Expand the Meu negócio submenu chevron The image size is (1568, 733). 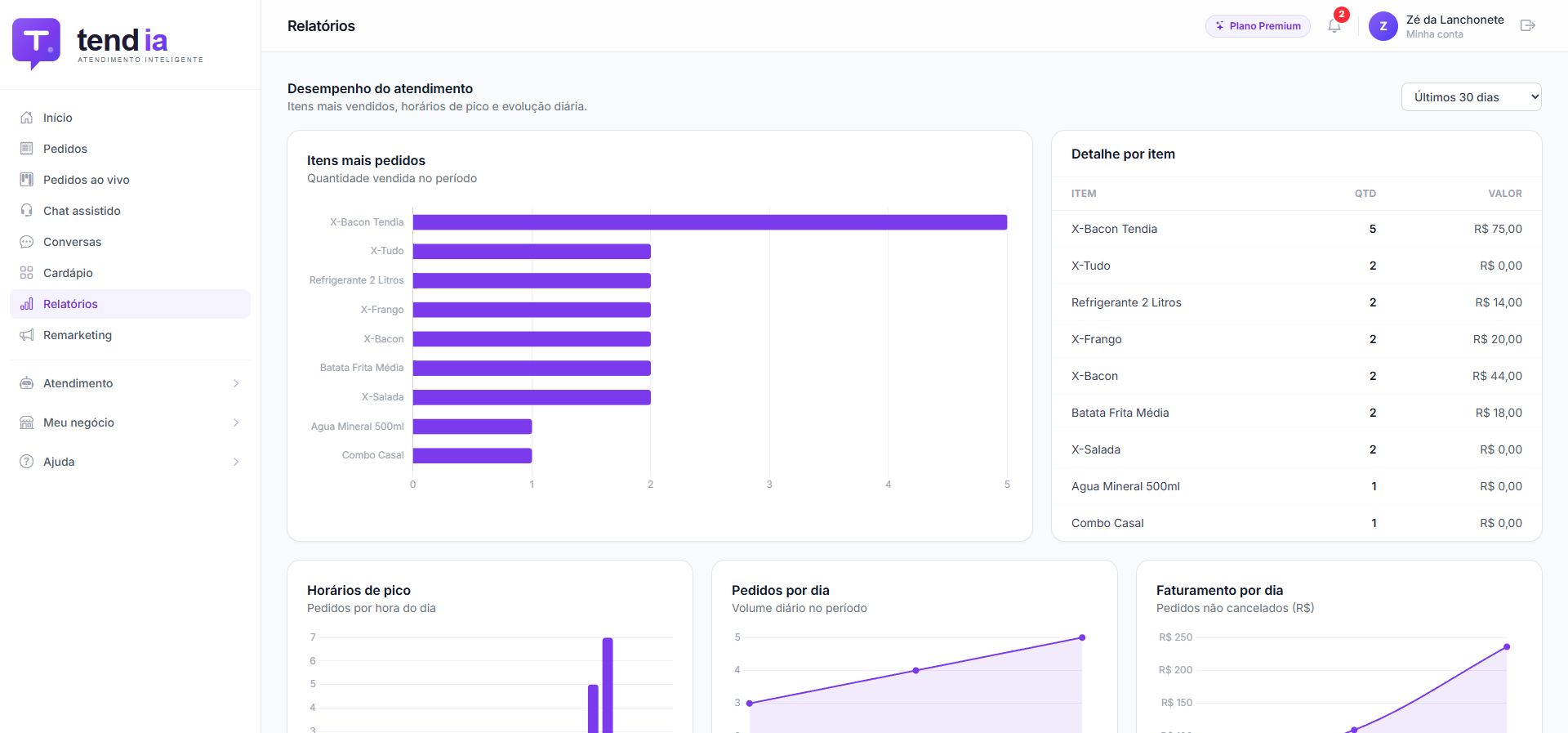point(236,422)
